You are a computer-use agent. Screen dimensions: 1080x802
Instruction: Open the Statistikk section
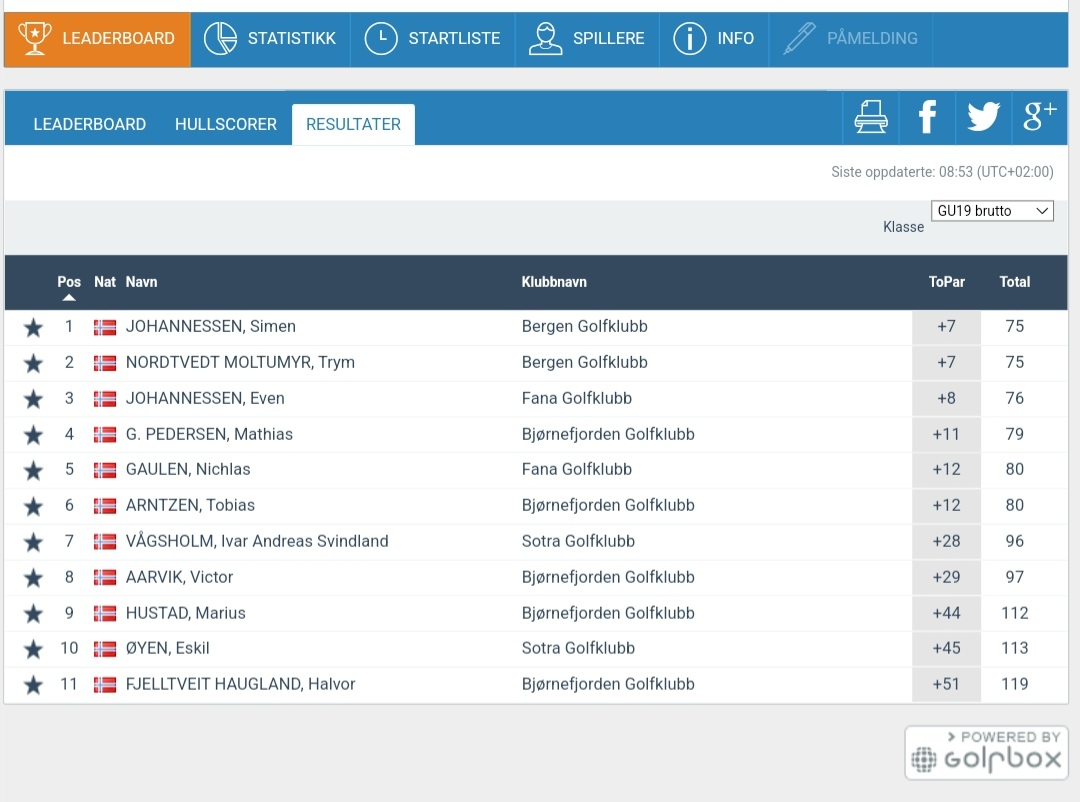270,39
